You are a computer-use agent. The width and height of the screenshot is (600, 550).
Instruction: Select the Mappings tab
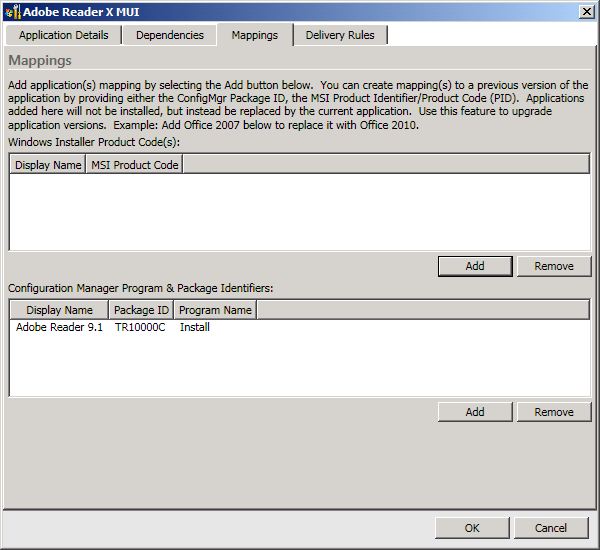255,35
